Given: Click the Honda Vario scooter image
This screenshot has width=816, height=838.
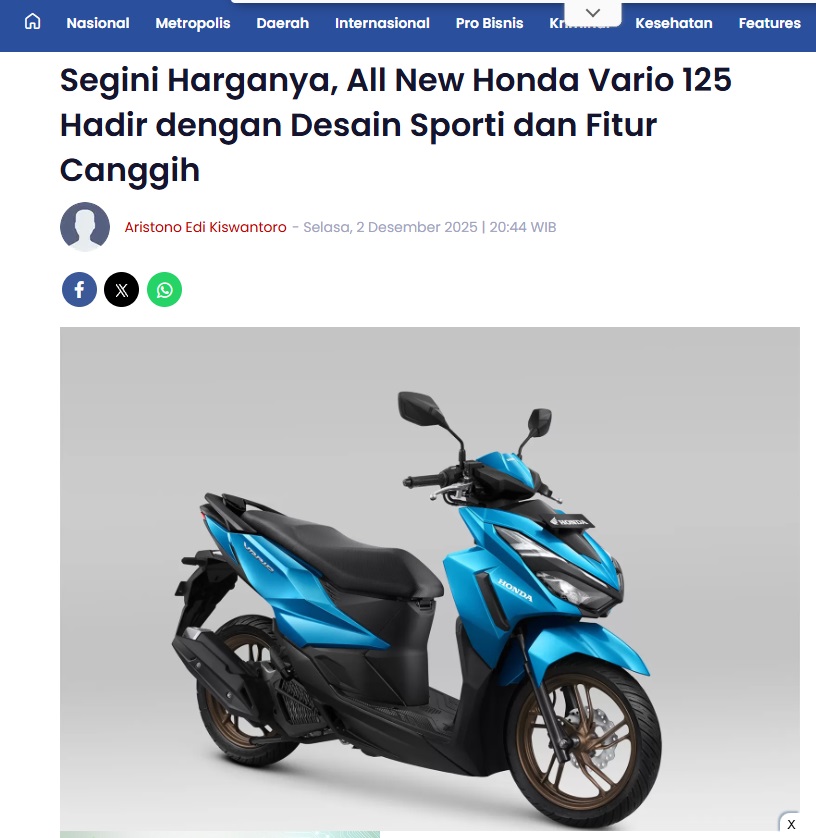Looking at the screenshot, I should (430, 579).
